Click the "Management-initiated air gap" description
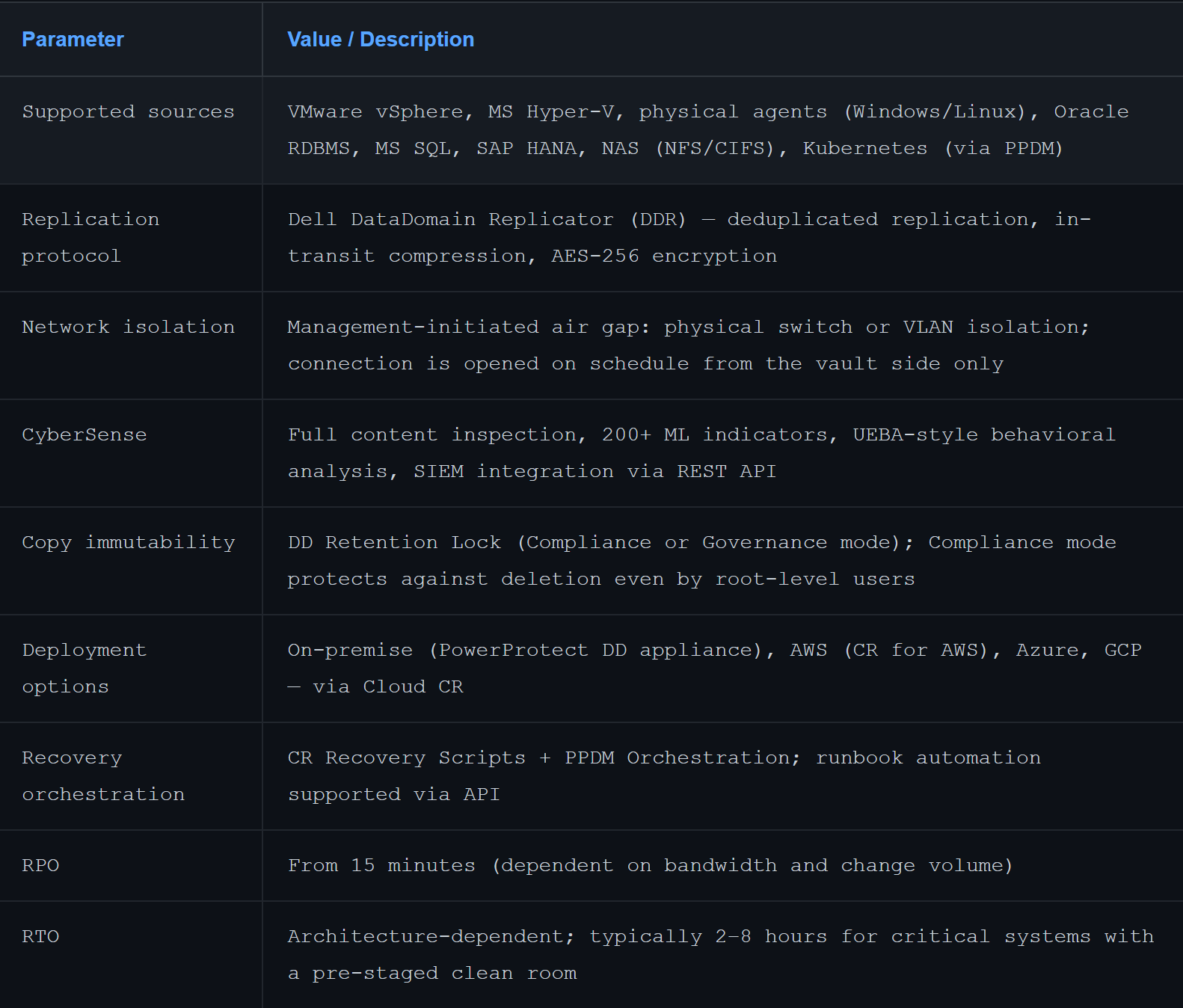This screenshot has height=1008, width=1183. point(689,345)
